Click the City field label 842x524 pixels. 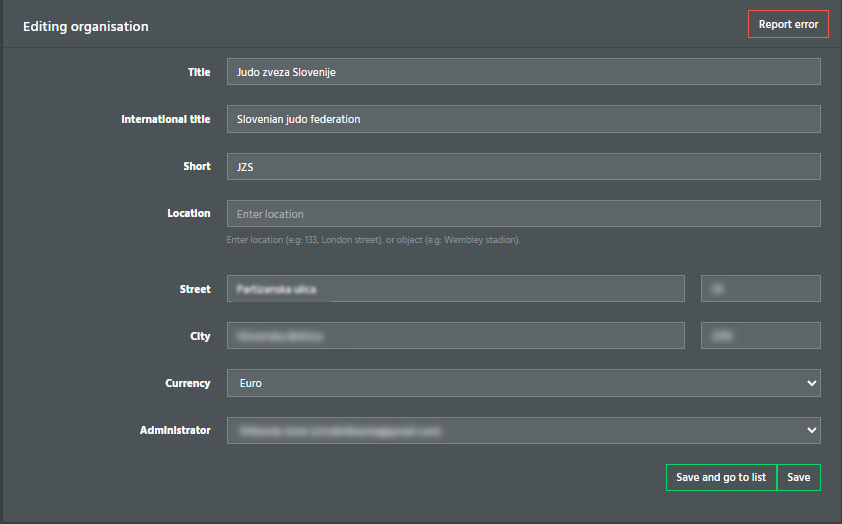(x=200, y=336)
